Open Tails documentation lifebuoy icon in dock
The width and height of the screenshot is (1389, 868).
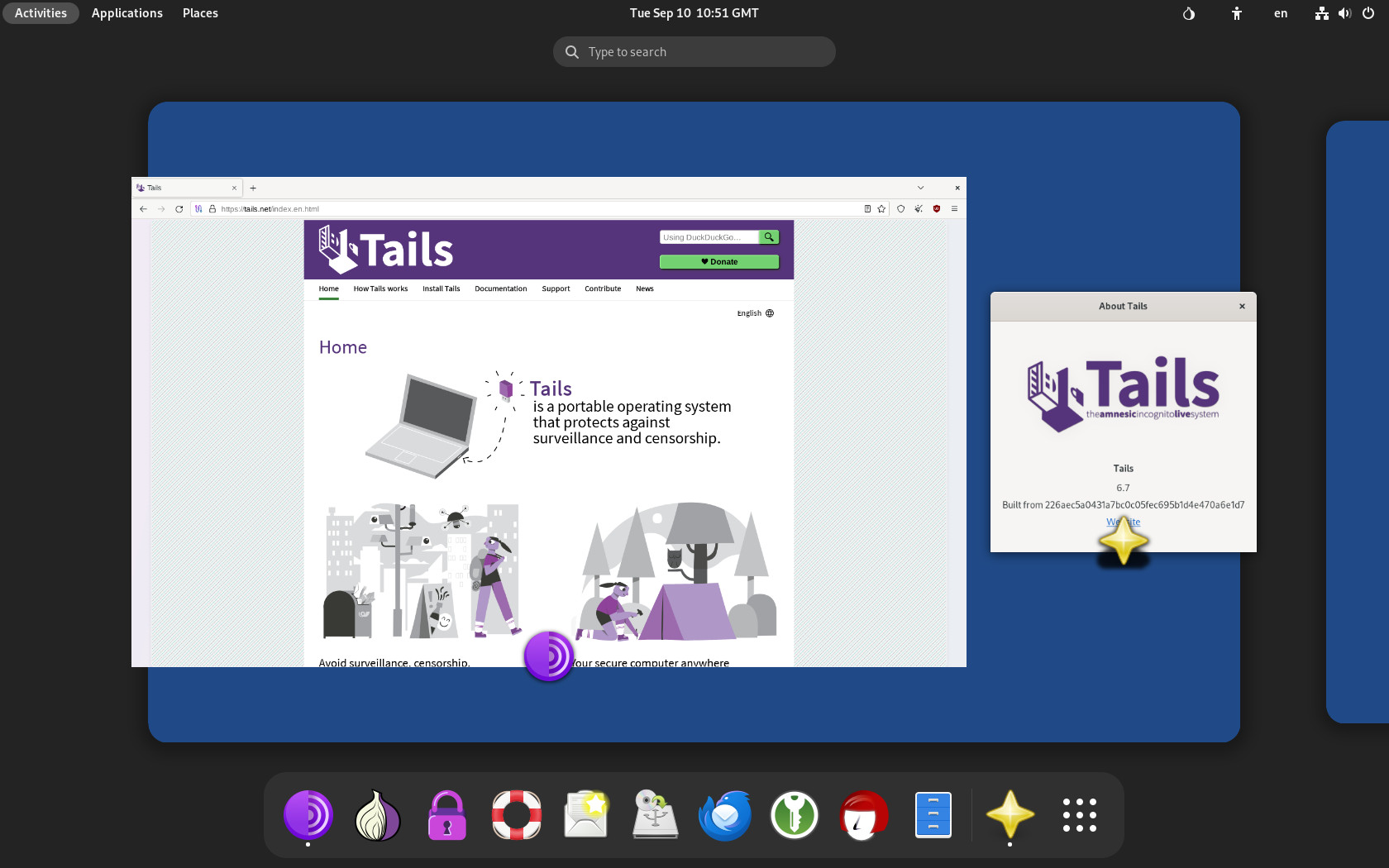coord(517,815)
